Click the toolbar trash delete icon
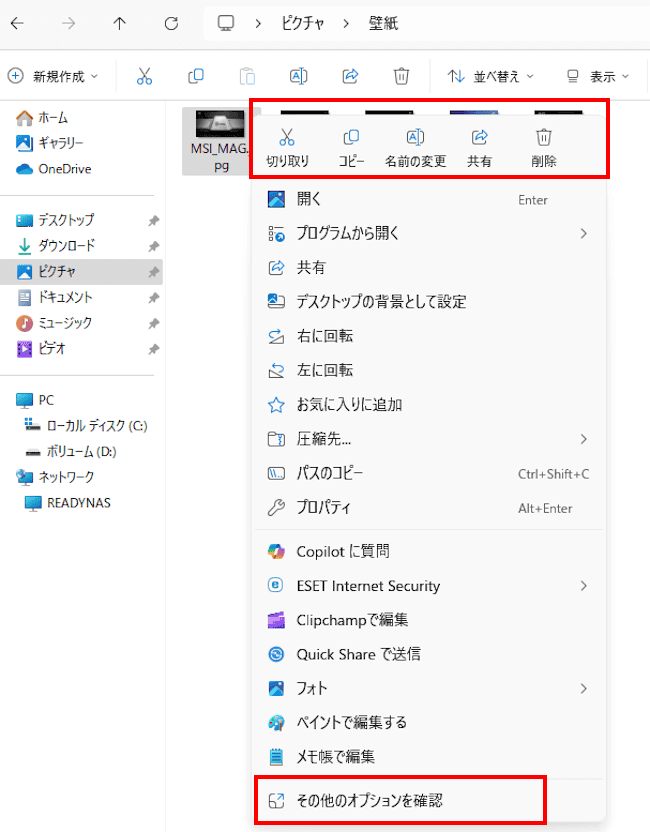 (x=401, y=76)
